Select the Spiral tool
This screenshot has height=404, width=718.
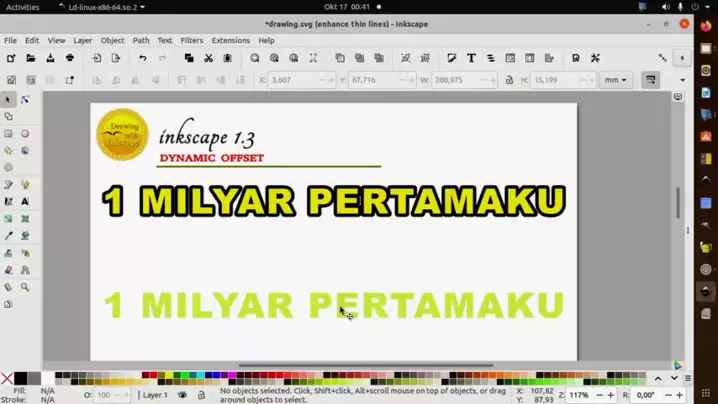(9, 167)
